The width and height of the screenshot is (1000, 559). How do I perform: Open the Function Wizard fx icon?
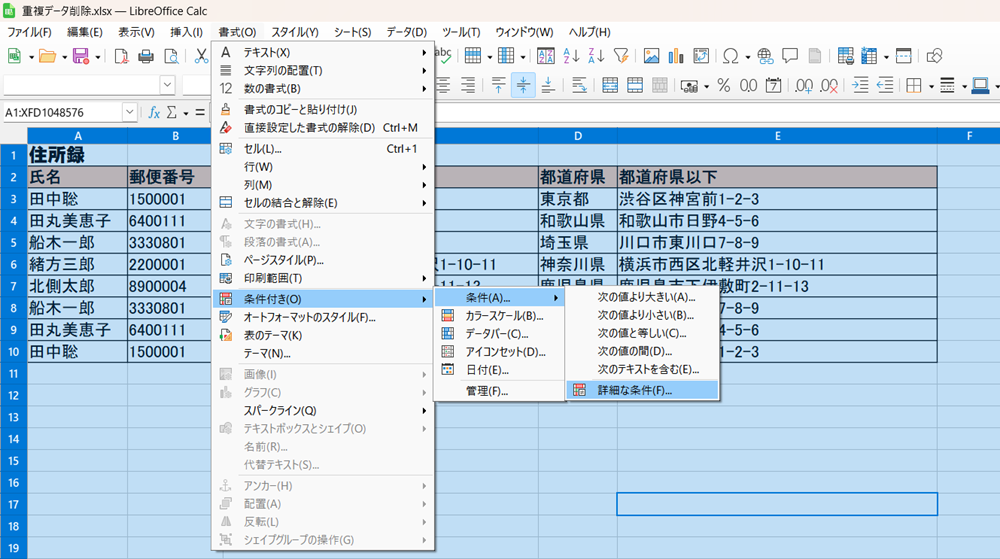[x=154, y=113]
